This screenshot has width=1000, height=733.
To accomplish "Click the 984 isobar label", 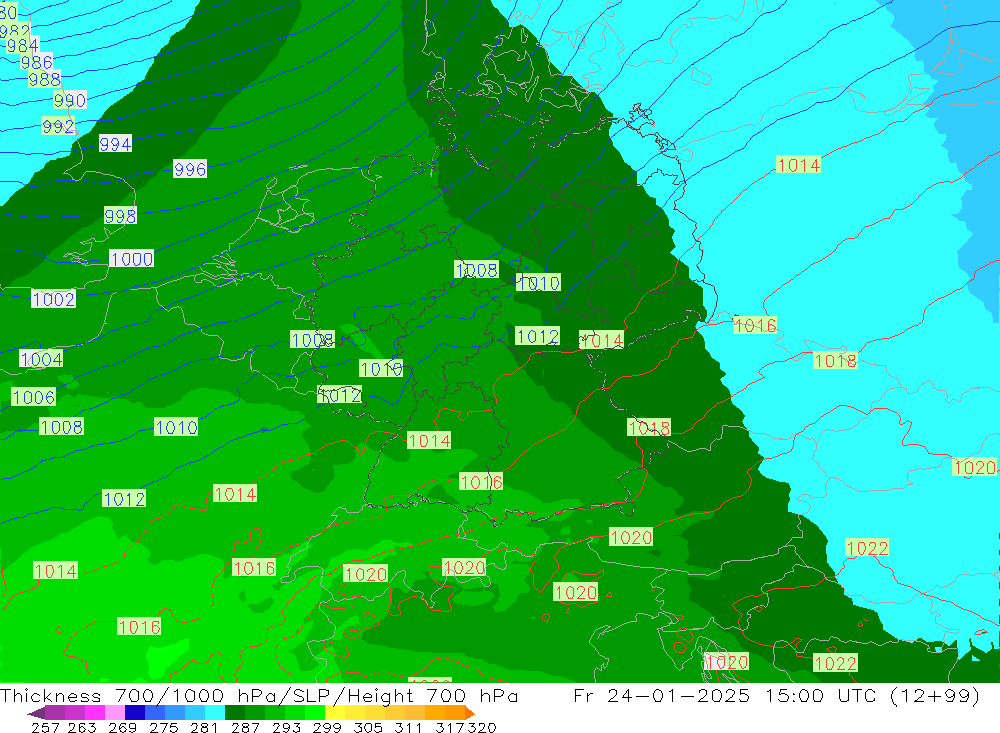I will click(22, 45).
